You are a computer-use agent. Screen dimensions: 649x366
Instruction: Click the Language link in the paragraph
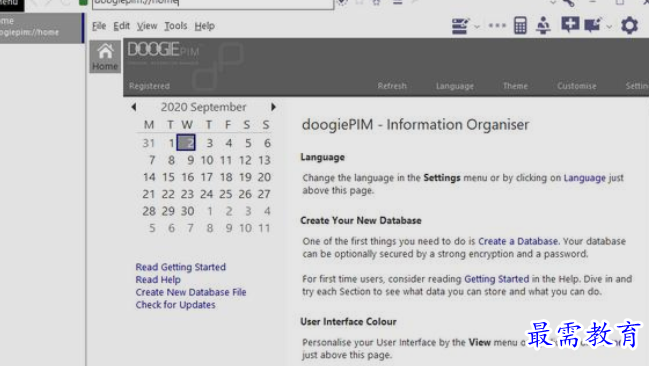point(584,178)
